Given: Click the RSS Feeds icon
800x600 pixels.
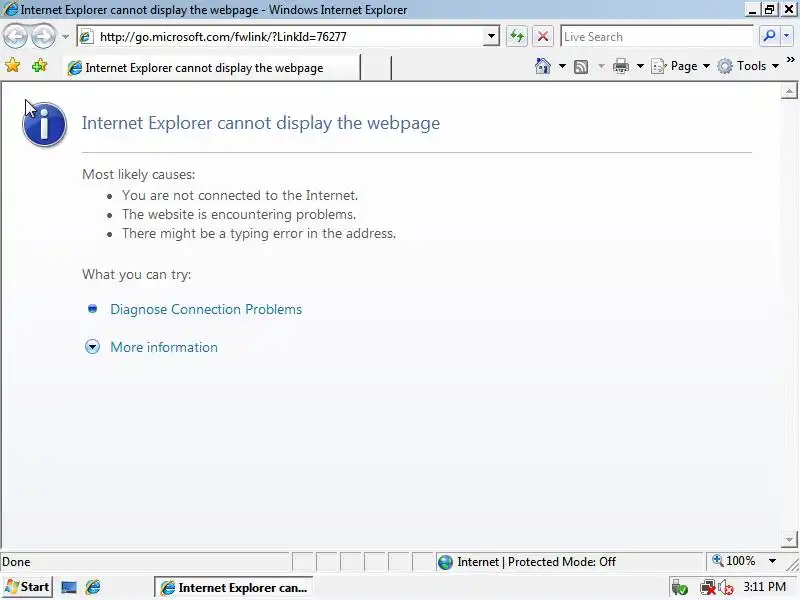Looking at the screenshot, I should [581, 66].
